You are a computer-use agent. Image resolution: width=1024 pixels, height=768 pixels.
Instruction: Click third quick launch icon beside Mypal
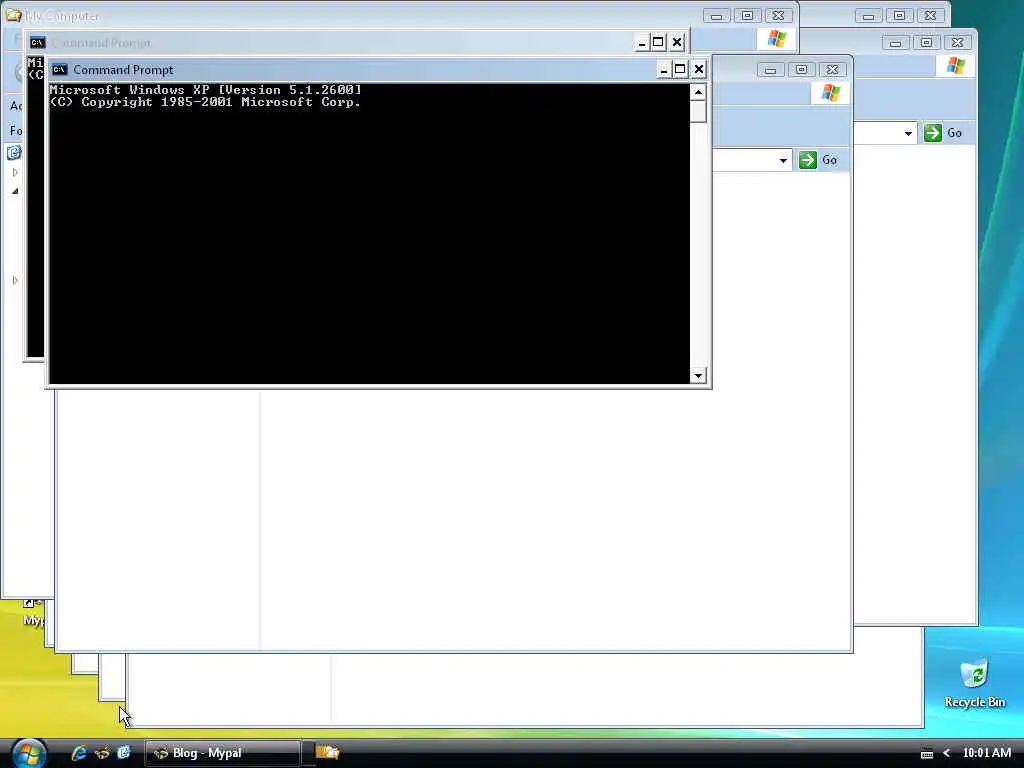click(x=123, y=752)
